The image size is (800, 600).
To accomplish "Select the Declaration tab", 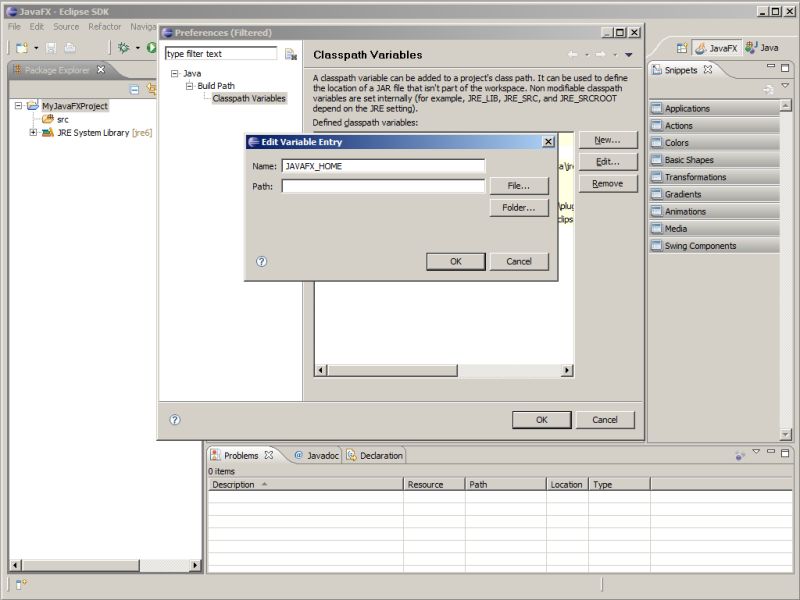I will 375,456.
